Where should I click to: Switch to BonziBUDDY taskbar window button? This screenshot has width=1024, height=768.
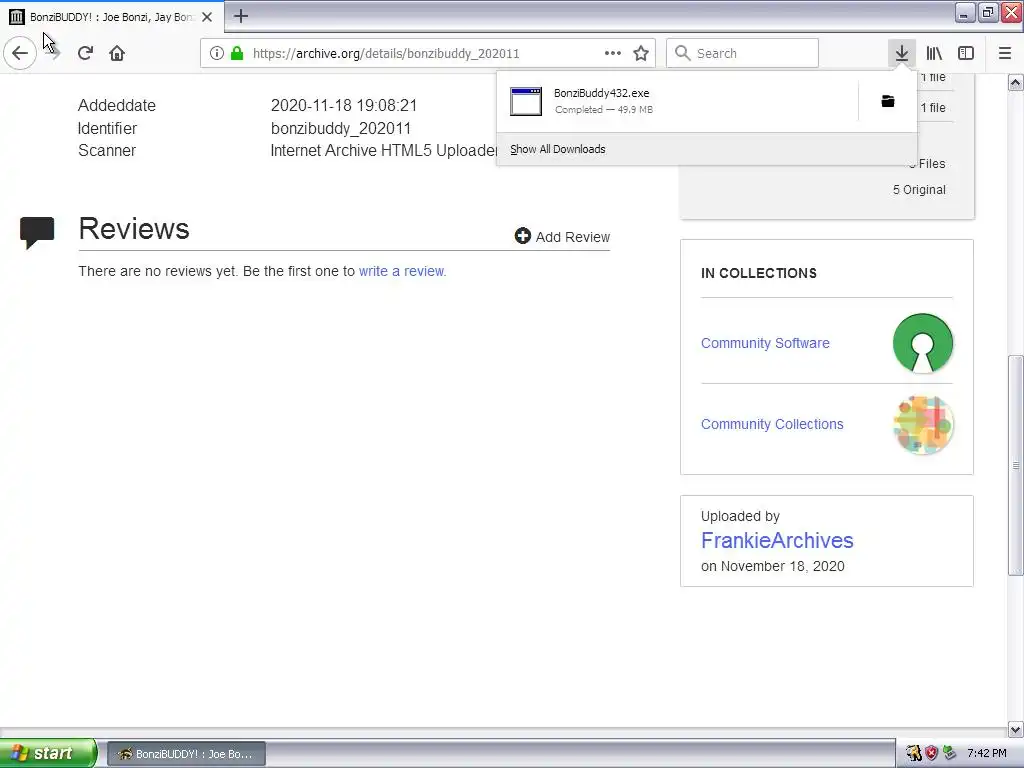pyautogui.click(x=186, y=754)
